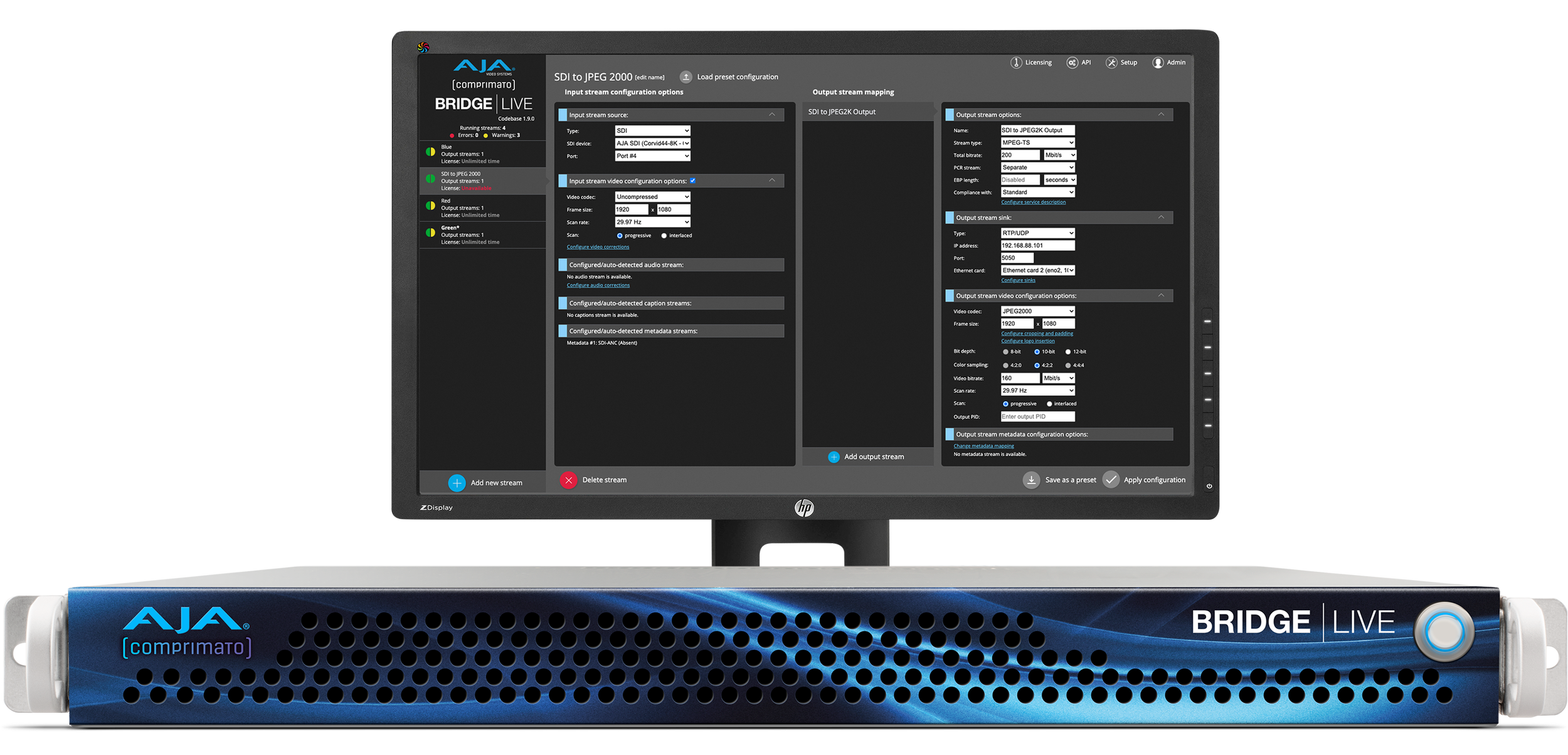The height and width of the screenshot is (755, 1568).
Task: Click Configure service description link
Action: point(1033,202)
